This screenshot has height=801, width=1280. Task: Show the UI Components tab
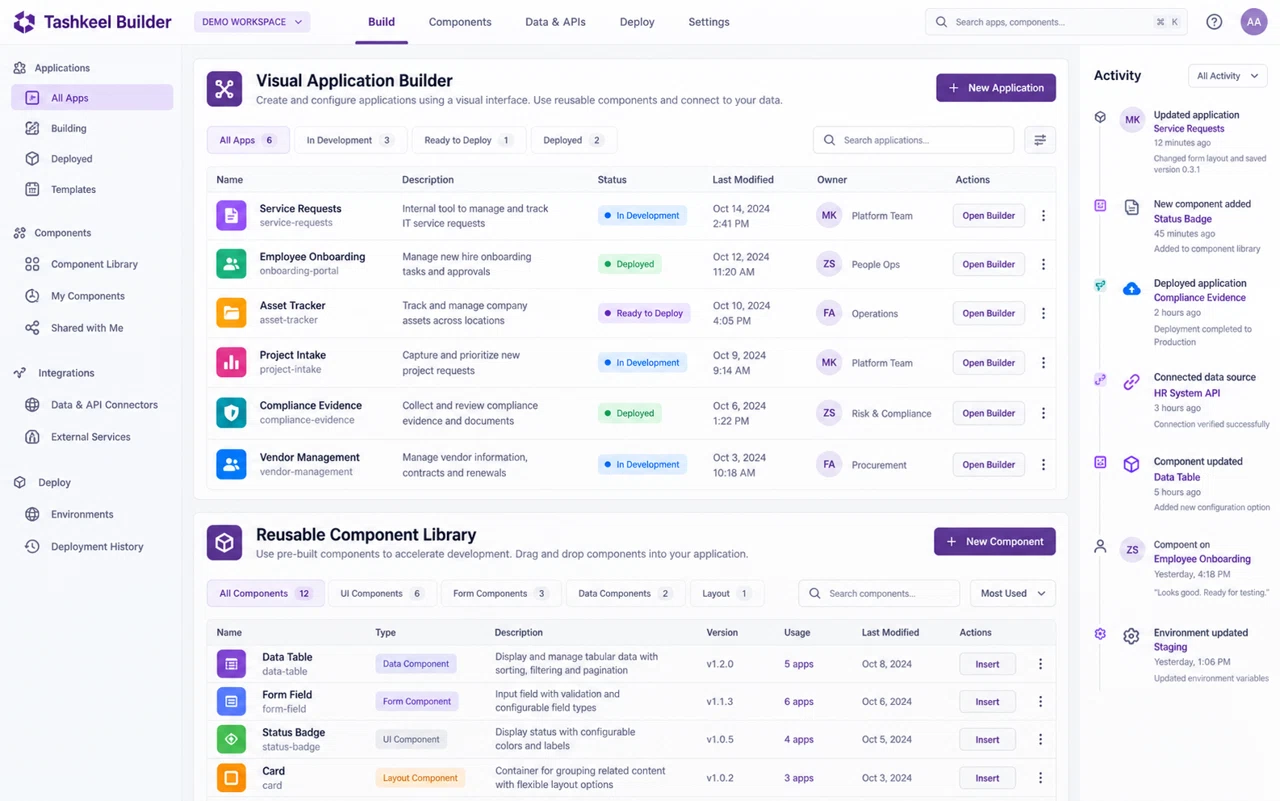pyautogui.click(x=381, y=594)
